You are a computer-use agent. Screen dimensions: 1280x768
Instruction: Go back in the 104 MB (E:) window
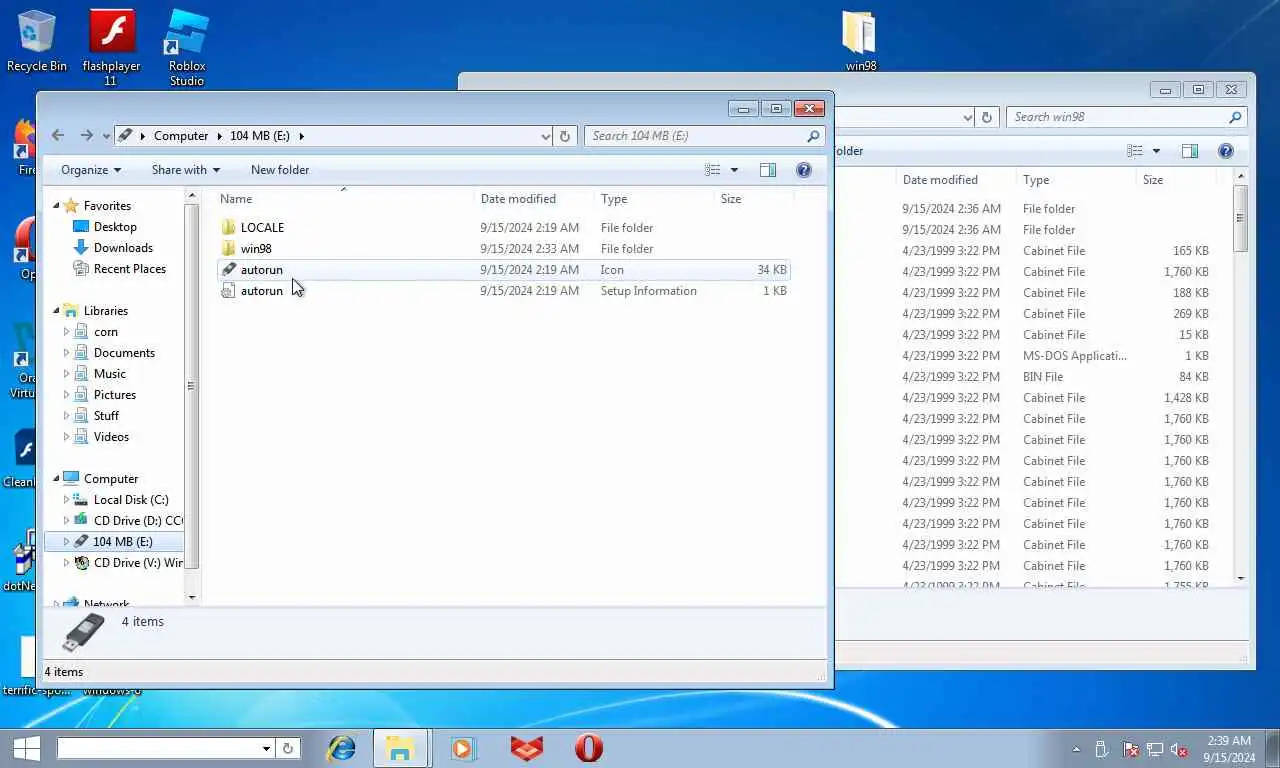[x=58, y=136]
